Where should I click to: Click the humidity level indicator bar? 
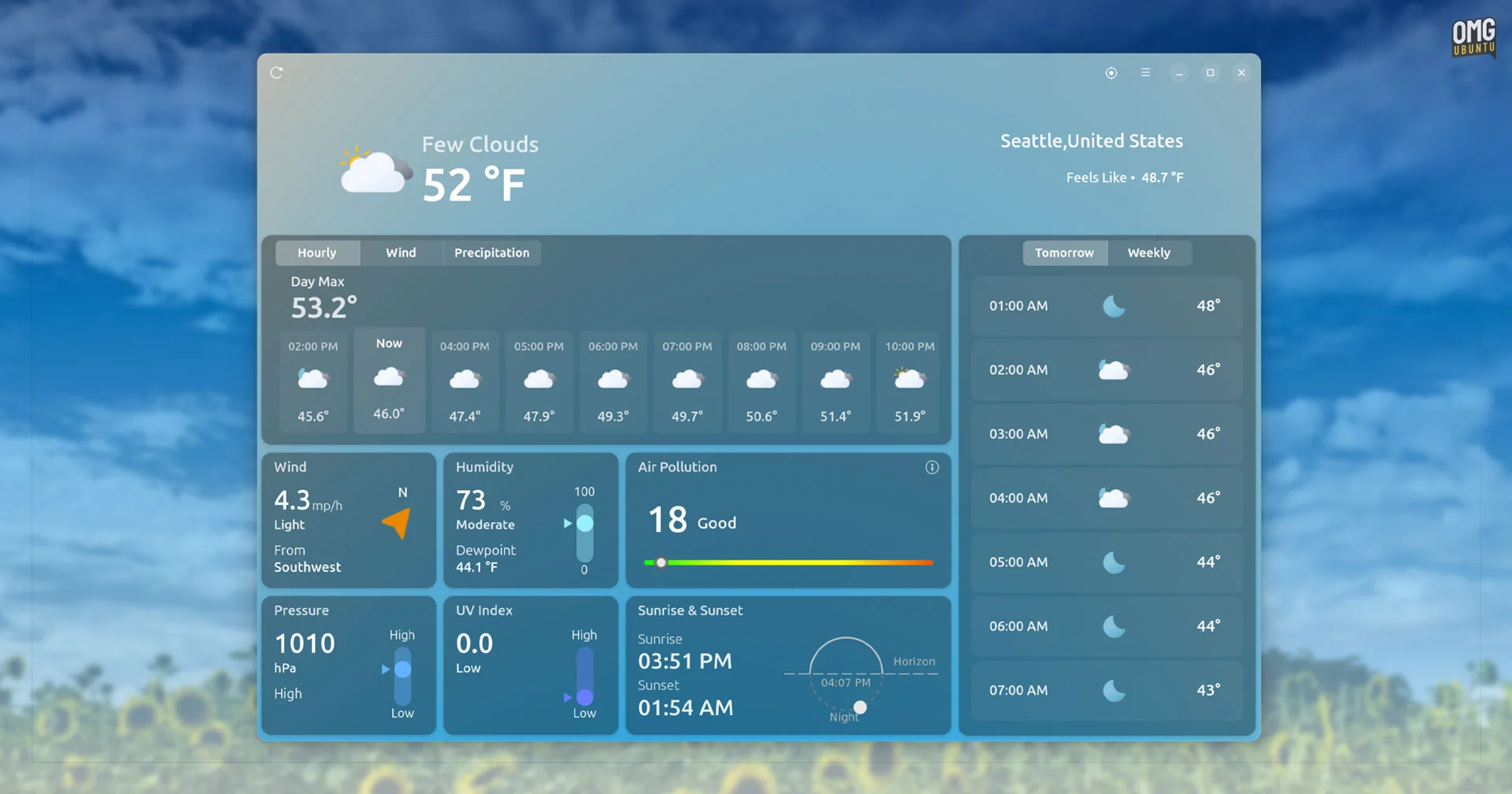coord(584,531)
